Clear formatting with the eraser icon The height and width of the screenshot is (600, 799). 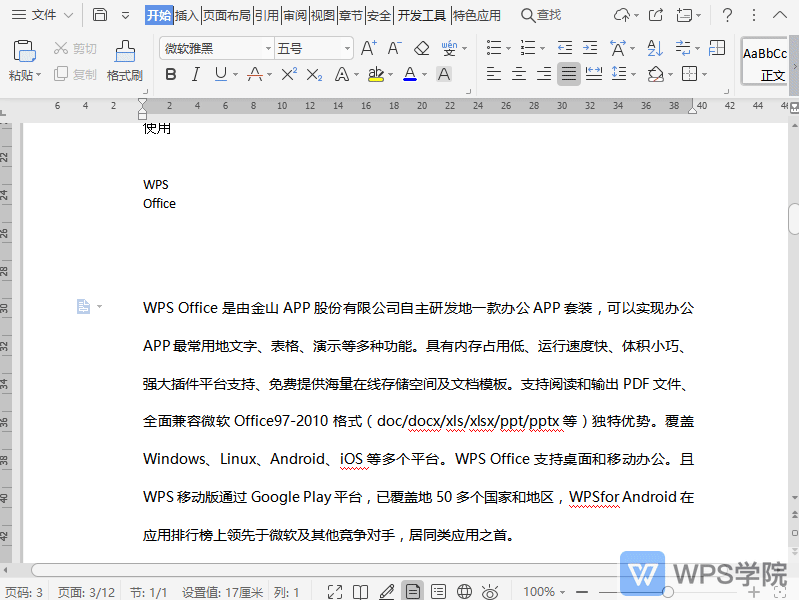tap(421, 48)
